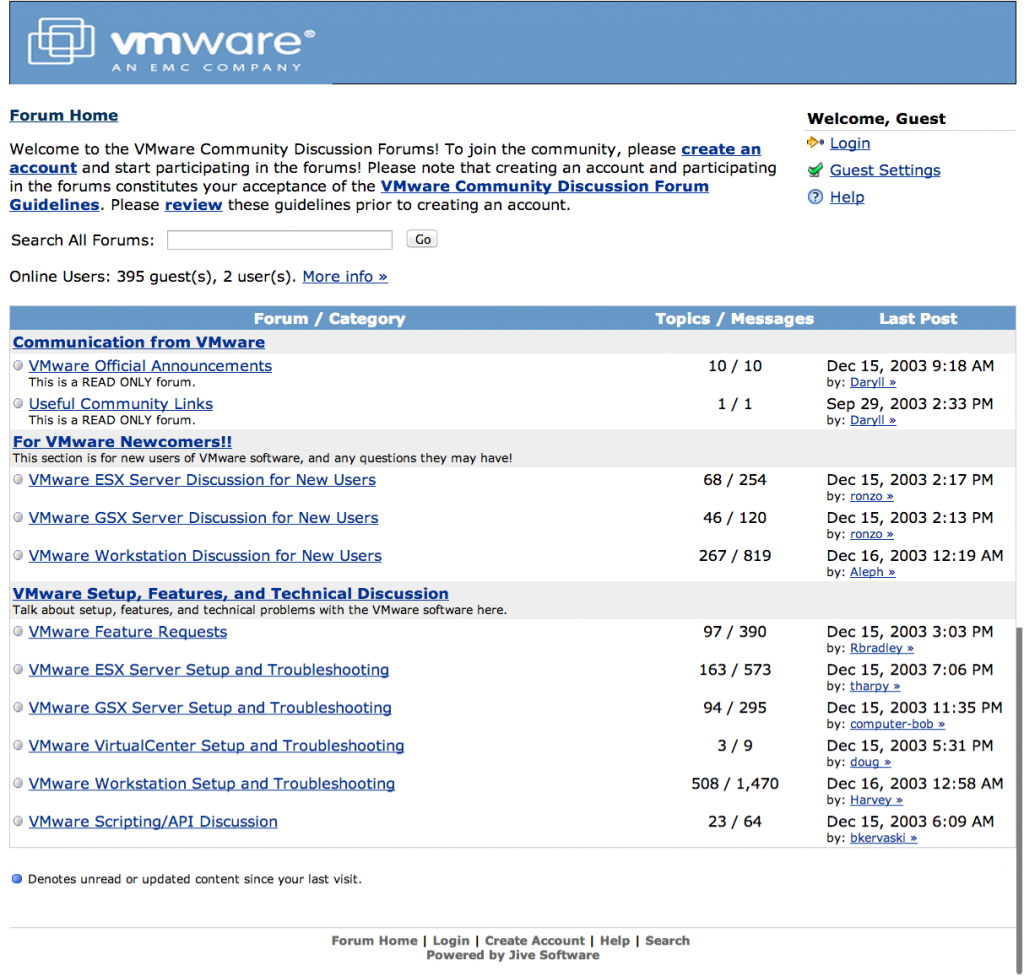Click status bullet beside Workstation Discussion for New Users
Viewport: 1024px width, 976px height.
(x=18, y=555)
